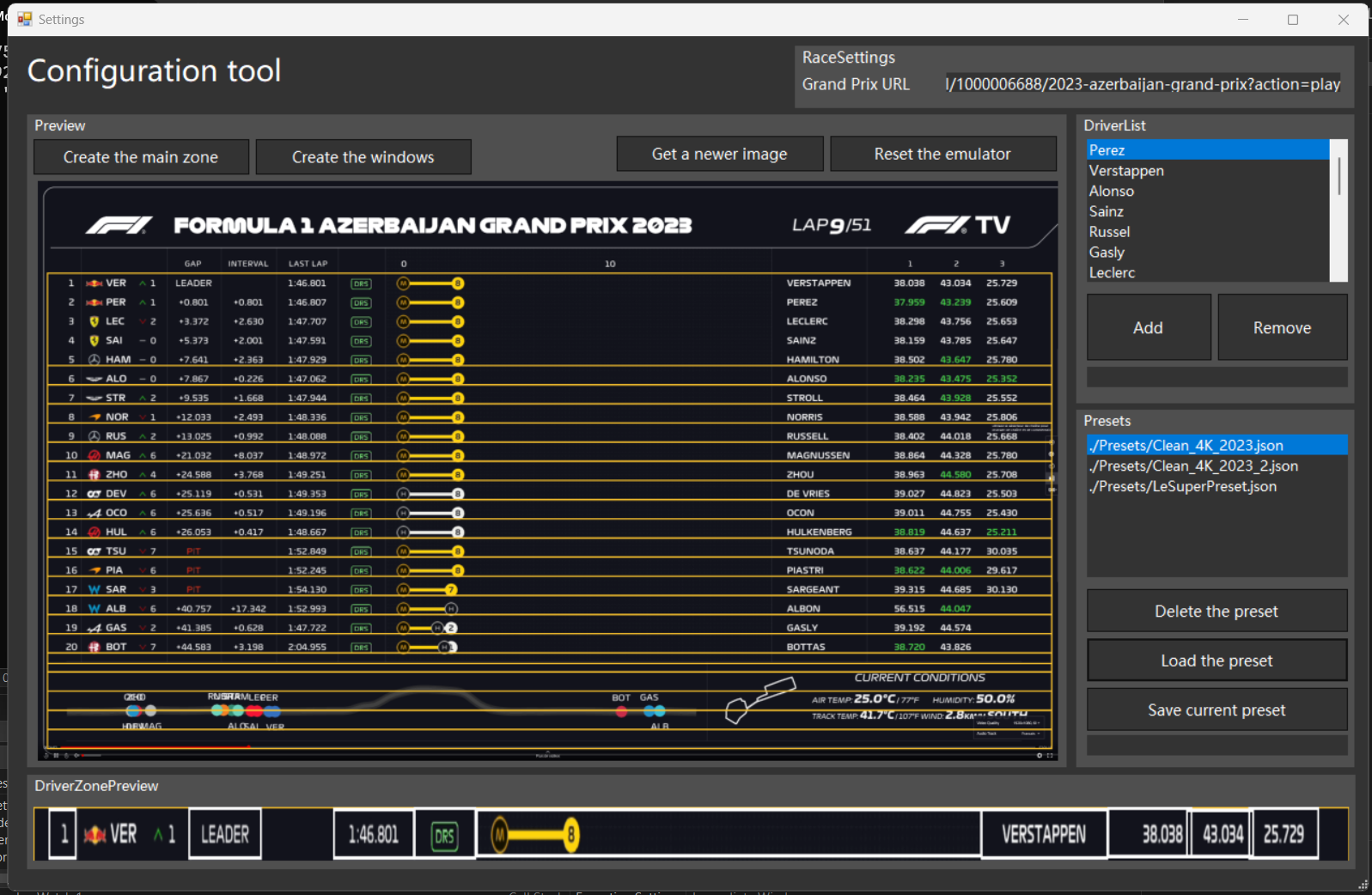Viewport: 1372px width, 895px height.
Task: Click Load the preset
Action: 1217,661
